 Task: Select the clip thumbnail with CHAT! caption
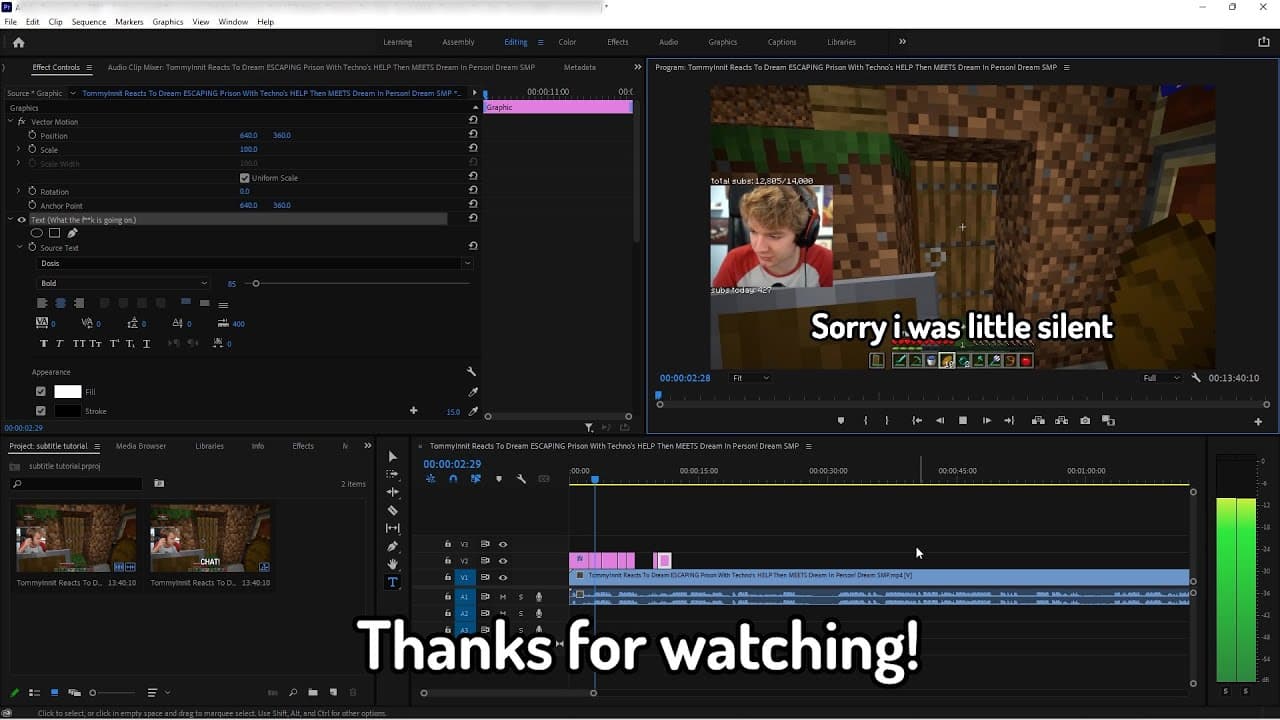[x=210, y=538]
